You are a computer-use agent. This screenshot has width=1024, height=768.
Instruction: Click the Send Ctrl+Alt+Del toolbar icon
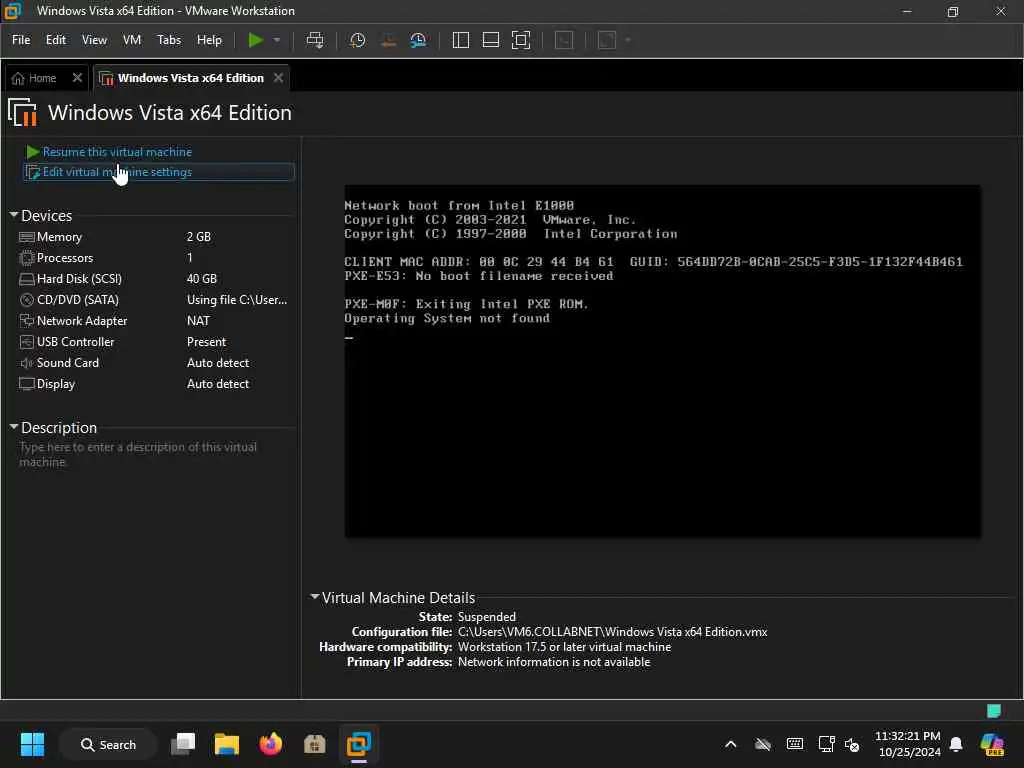[x=315, y=40]
